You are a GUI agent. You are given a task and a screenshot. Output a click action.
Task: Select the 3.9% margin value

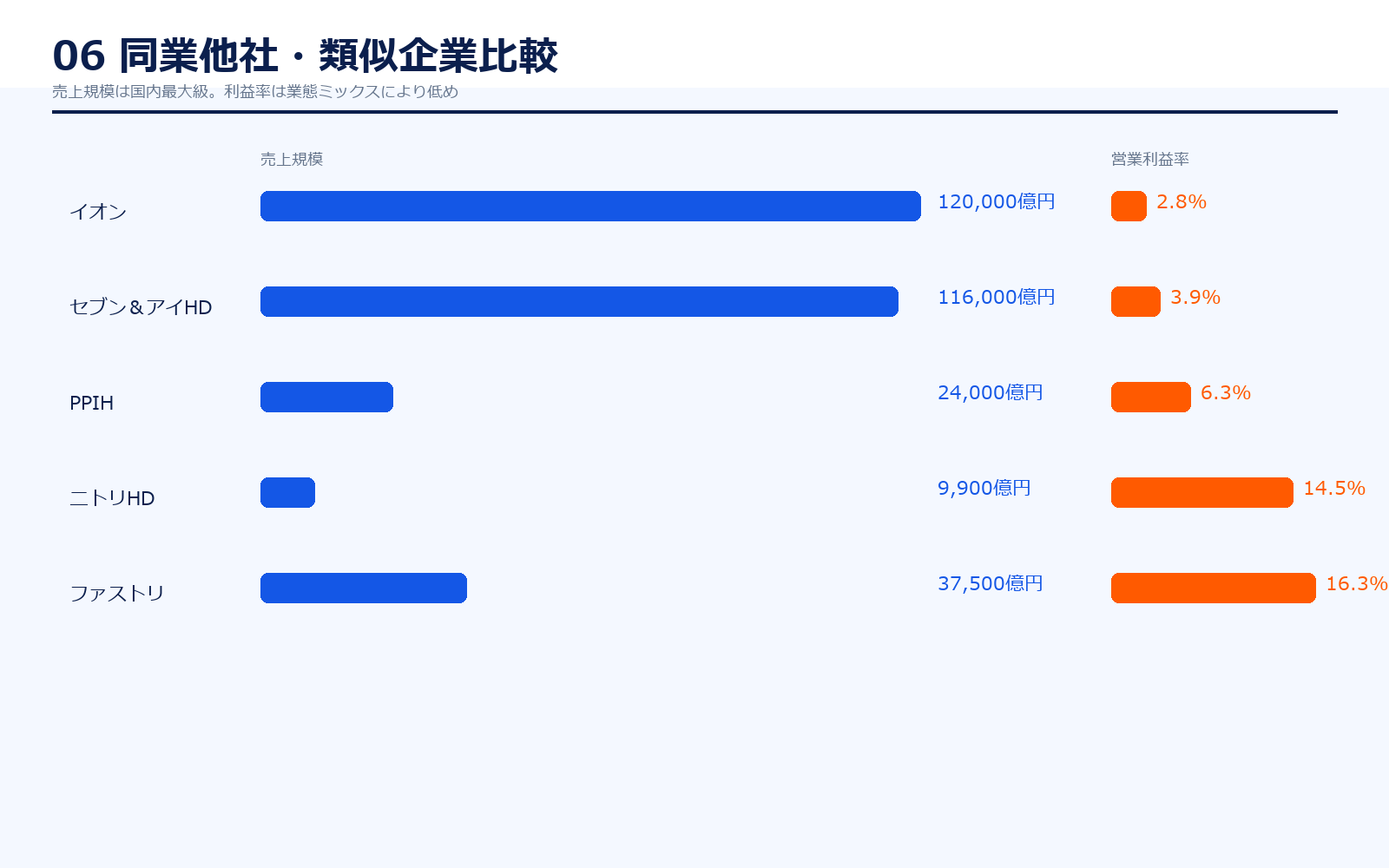[1195, 297]
